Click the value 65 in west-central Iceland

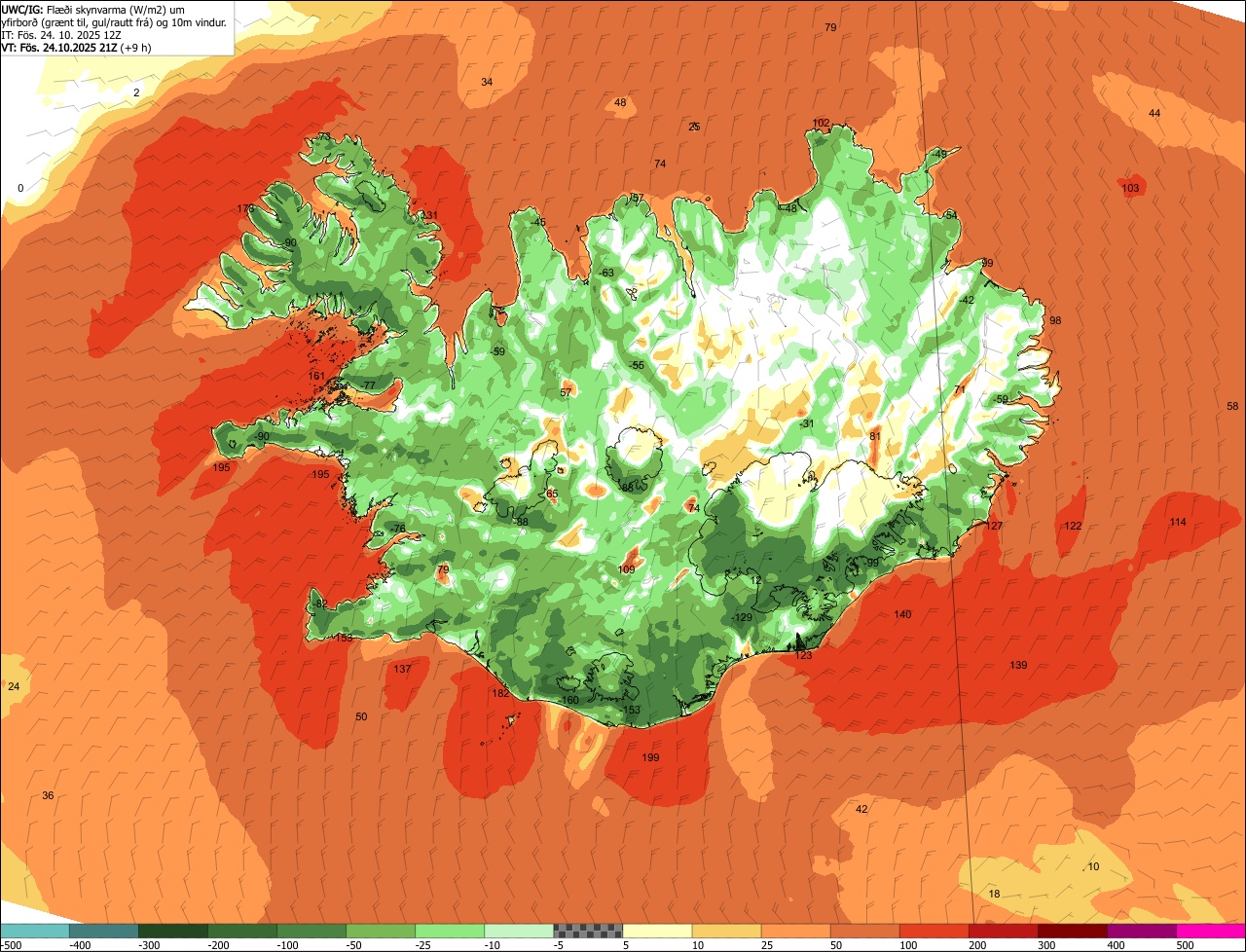552,494
